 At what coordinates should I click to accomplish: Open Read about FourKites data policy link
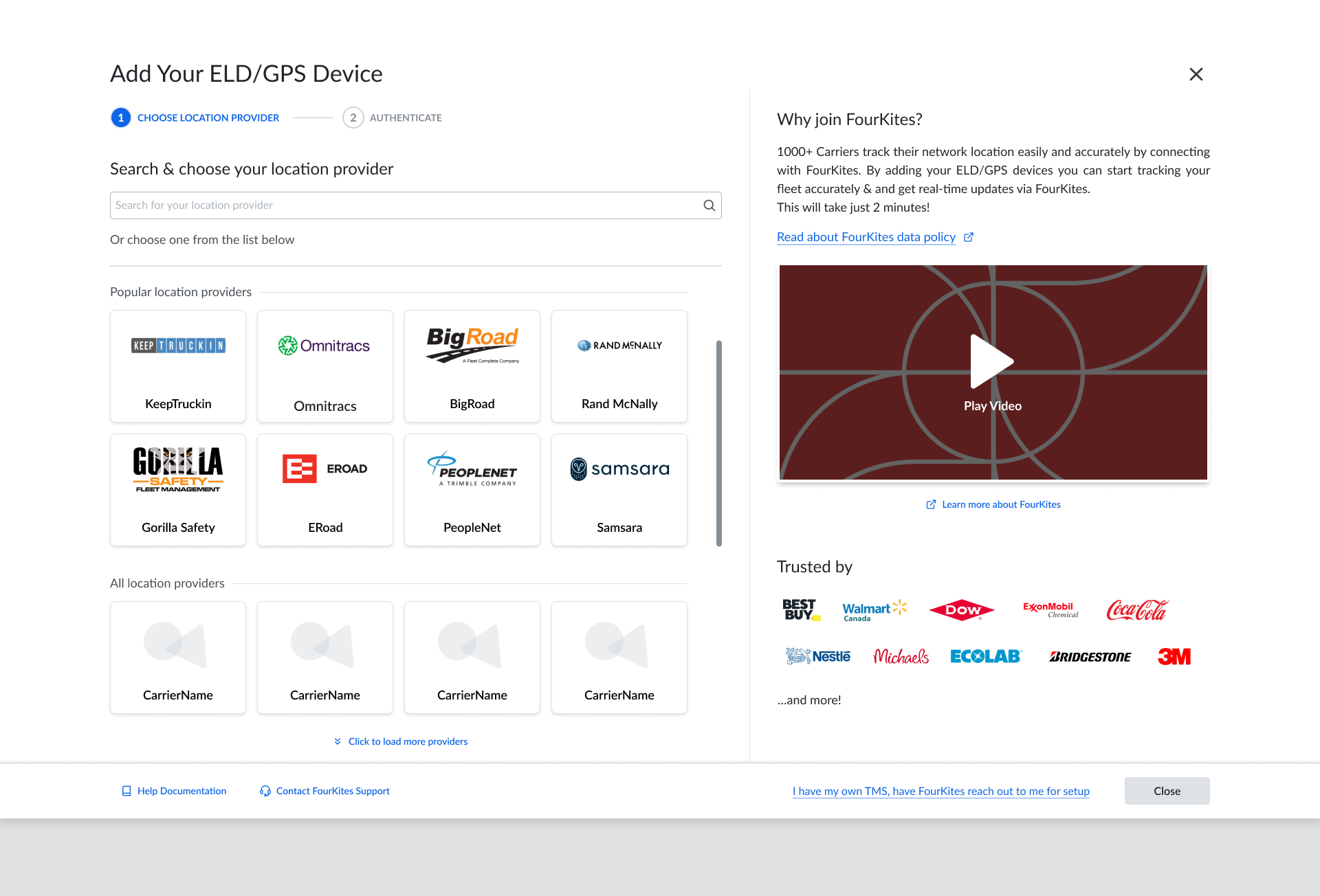coord(866,237)
